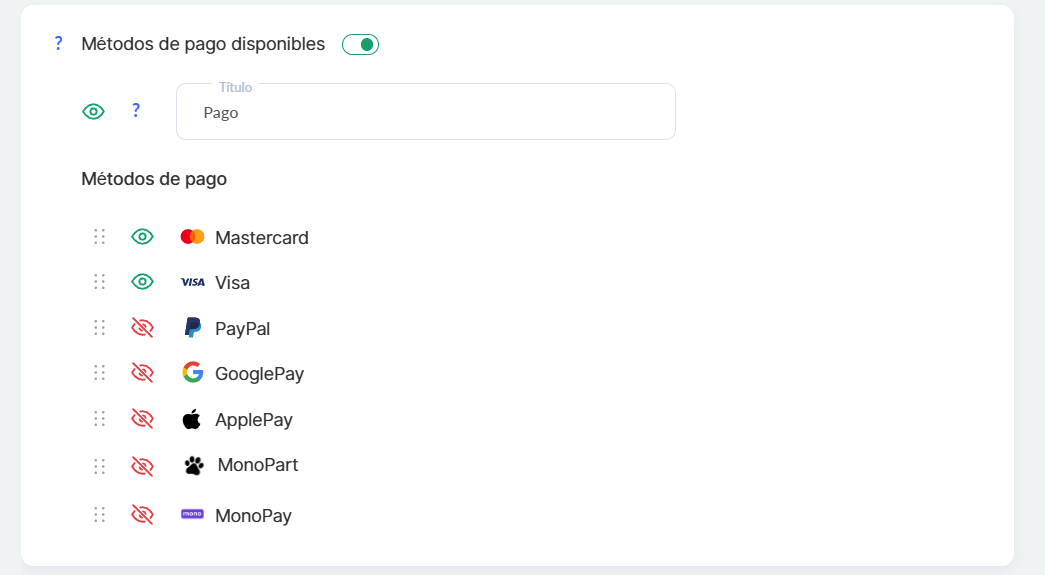The image size is (1045, 575).
Task: Open help for Métodos de pago disponibles
Action: tap(58, 44)
